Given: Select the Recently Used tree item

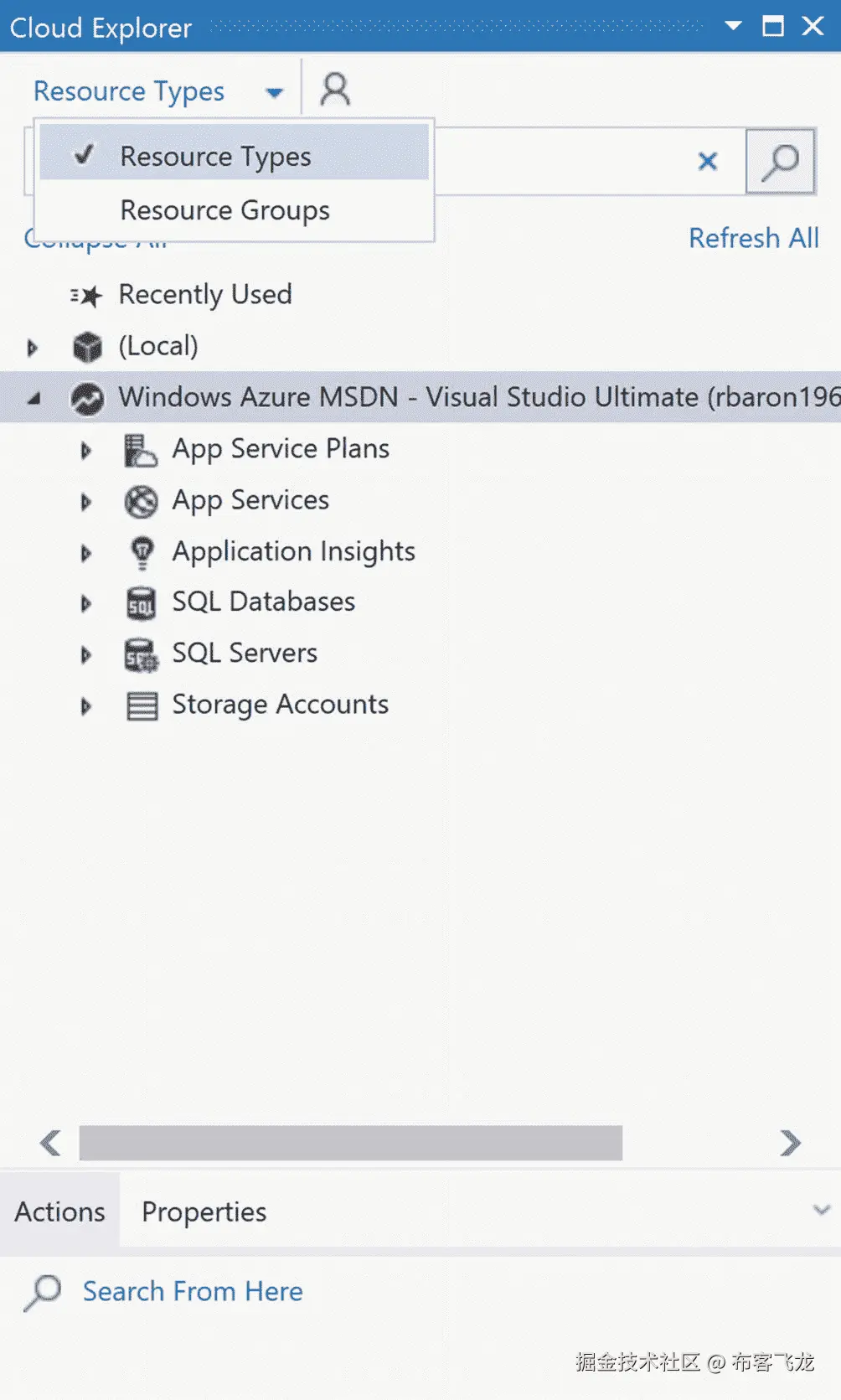Looking at the screenshot, I should 205,295.
